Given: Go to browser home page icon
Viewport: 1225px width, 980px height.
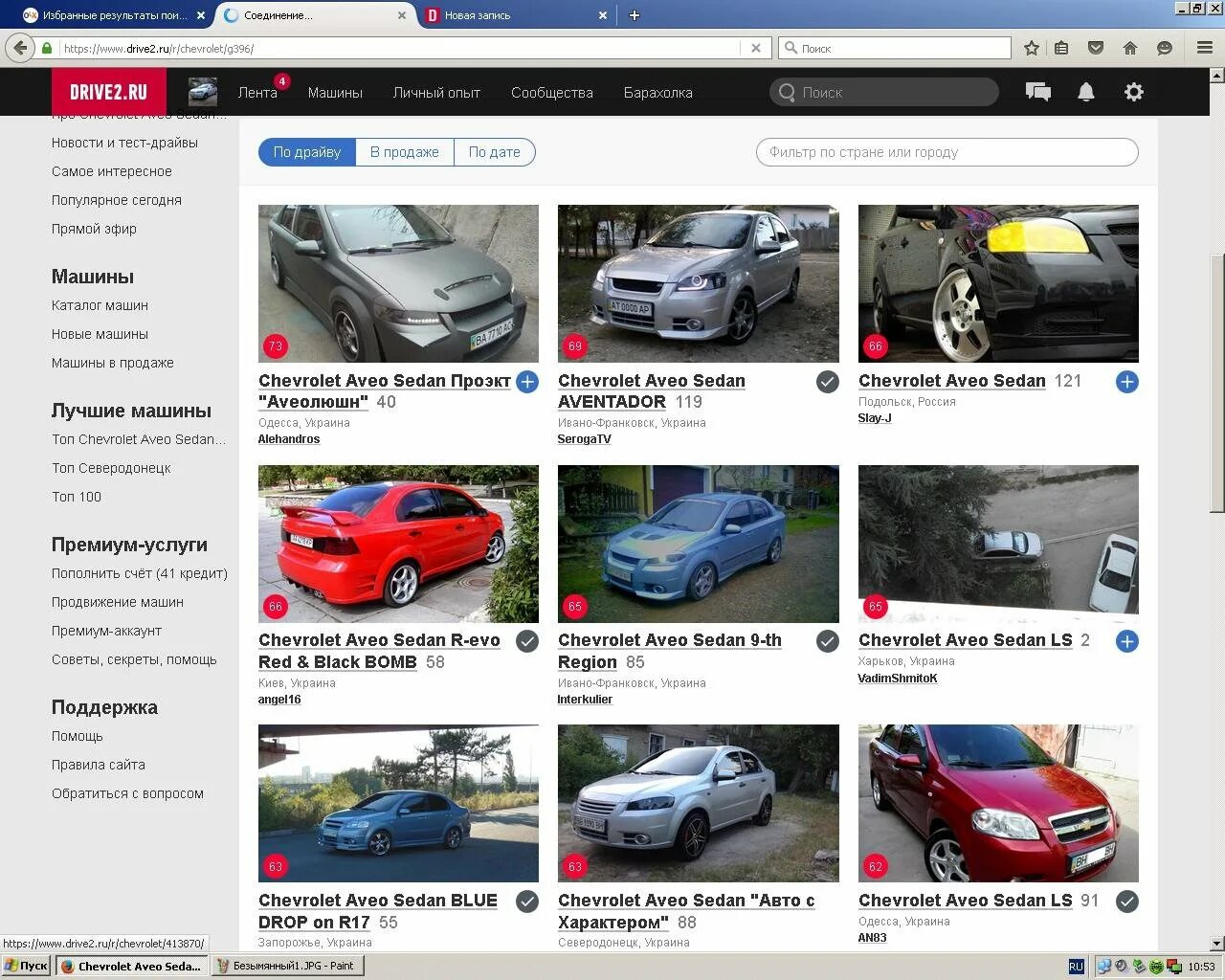Looking at the screenshot, I should pos(1130,48).
